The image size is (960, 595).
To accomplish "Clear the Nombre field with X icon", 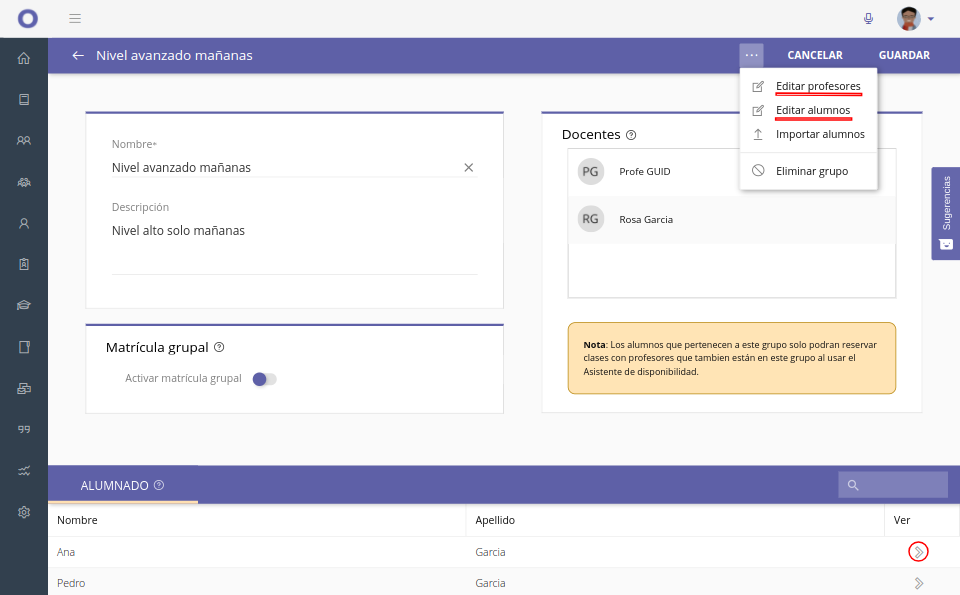I will pyautogui.click(x=468, y=167).
